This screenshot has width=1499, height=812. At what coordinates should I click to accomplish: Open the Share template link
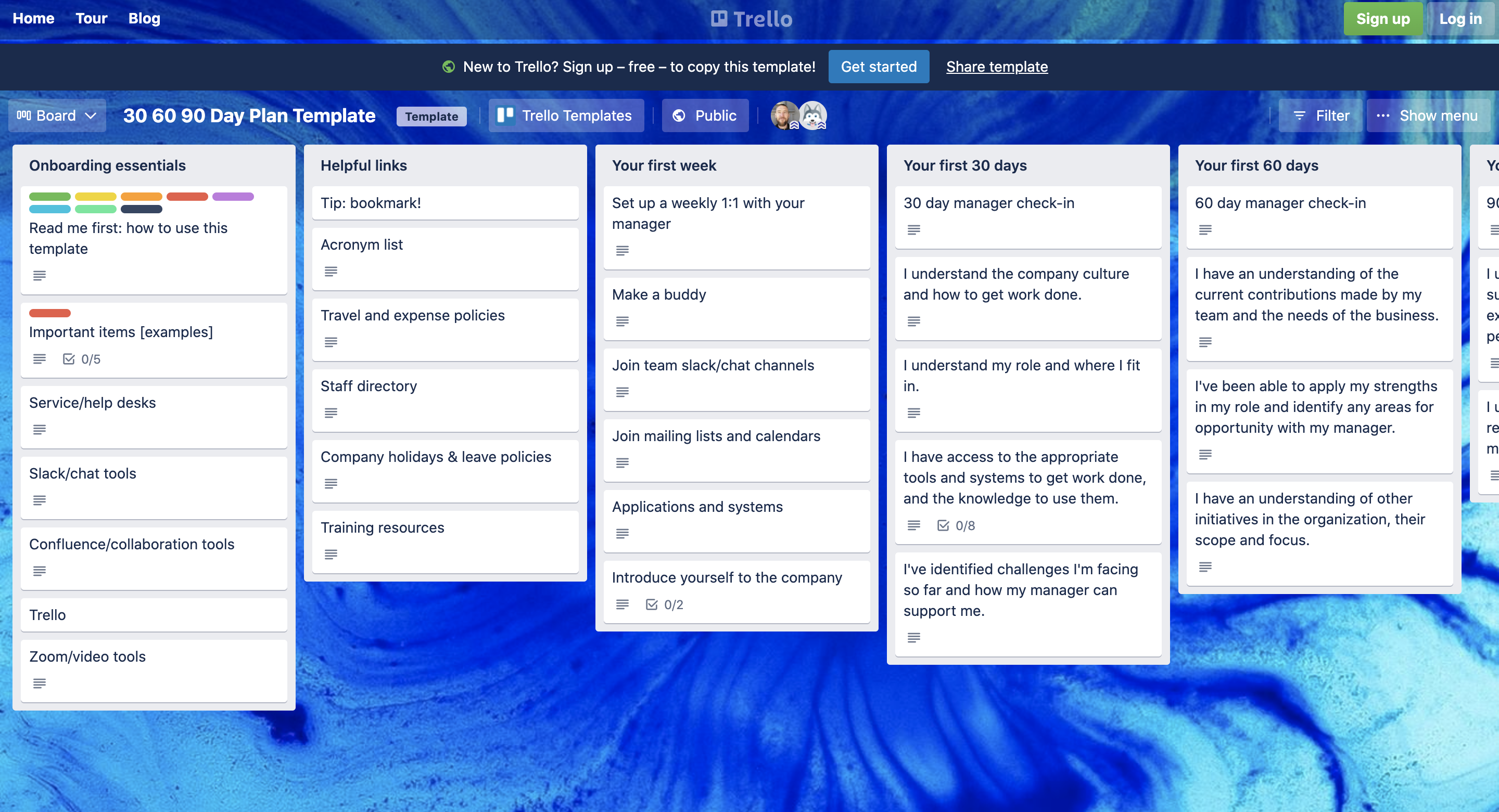[997, 66]
